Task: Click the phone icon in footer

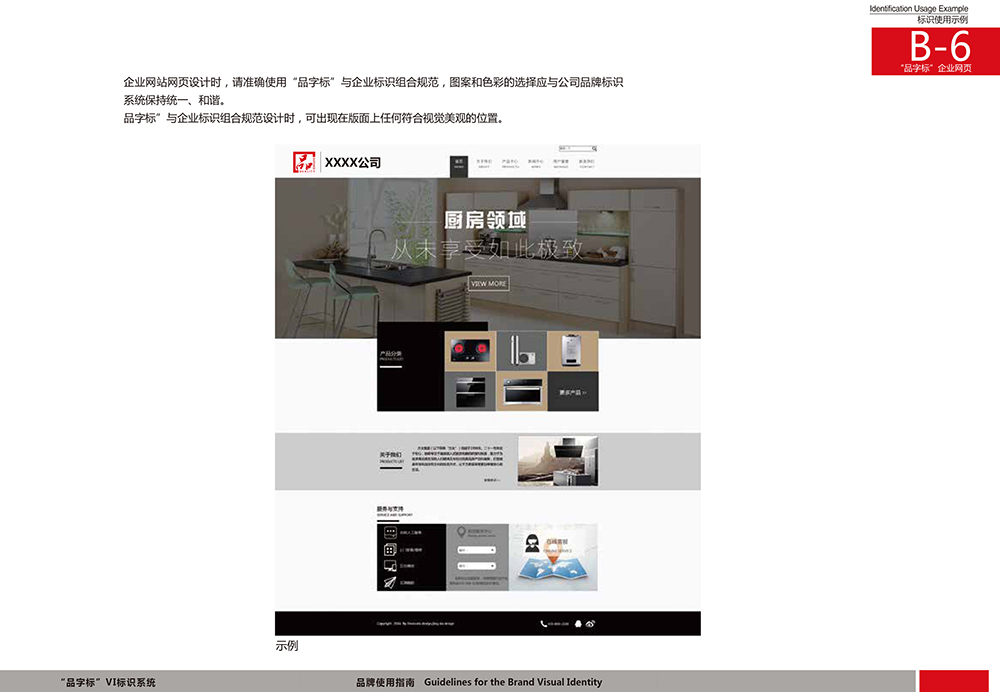Action: tap(544, 623)
